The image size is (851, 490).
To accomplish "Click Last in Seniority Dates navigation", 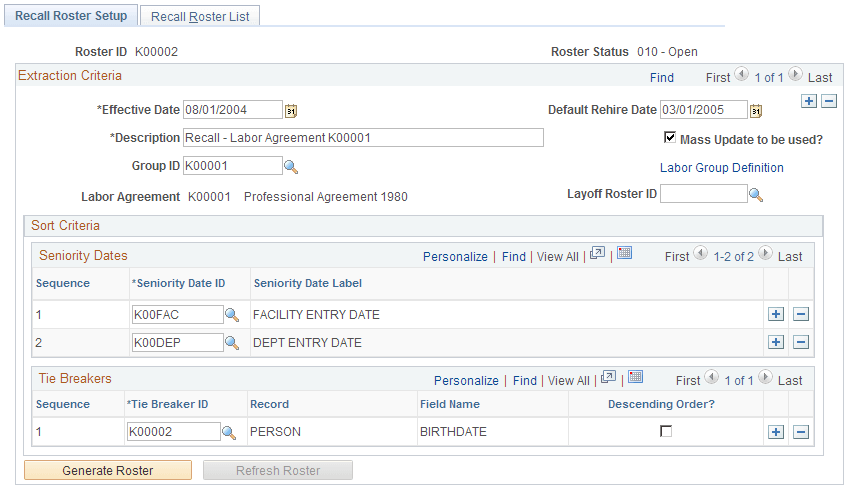I will (x=790, y=257).
